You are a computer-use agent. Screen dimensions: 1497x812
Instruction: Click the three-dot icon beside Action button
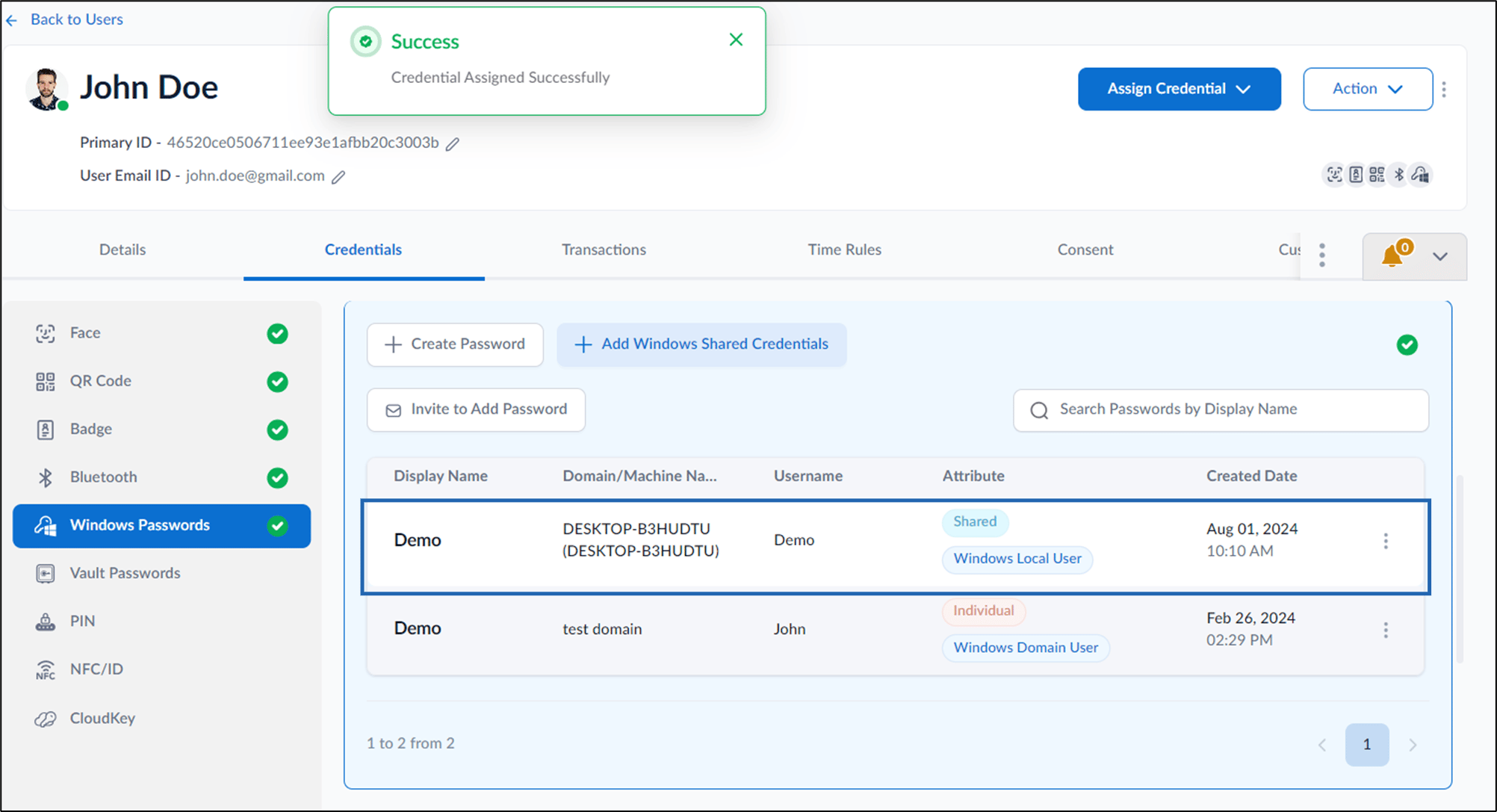(1444, 90)
